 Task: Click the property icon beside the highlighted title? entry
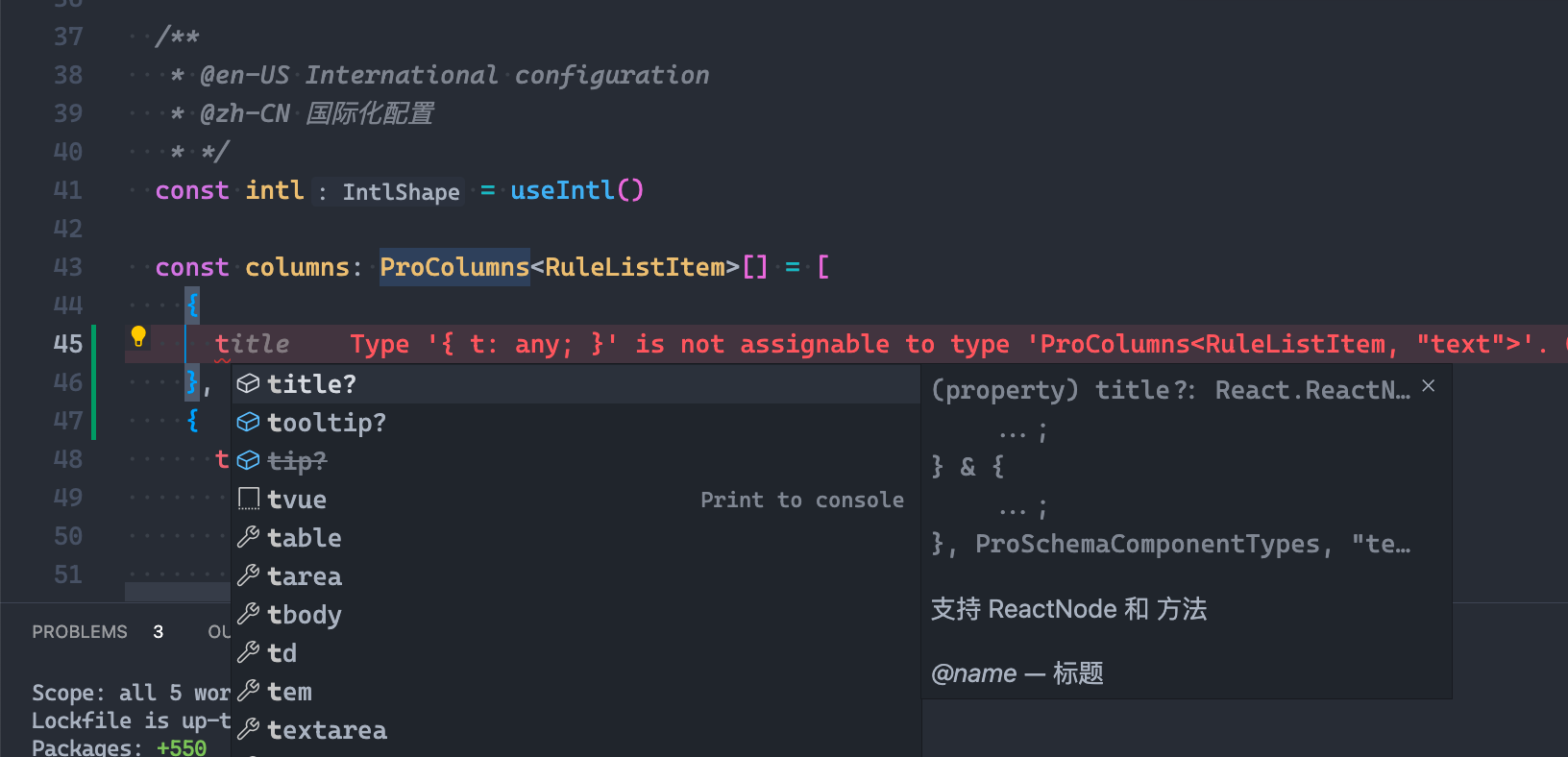tap(248, 382)
